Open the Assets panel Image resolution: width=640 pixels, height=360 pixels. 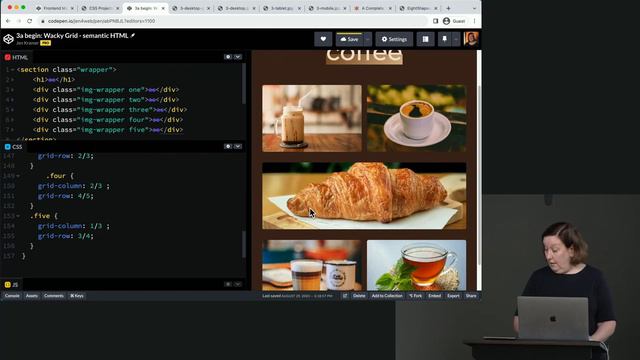pos(32,296)
